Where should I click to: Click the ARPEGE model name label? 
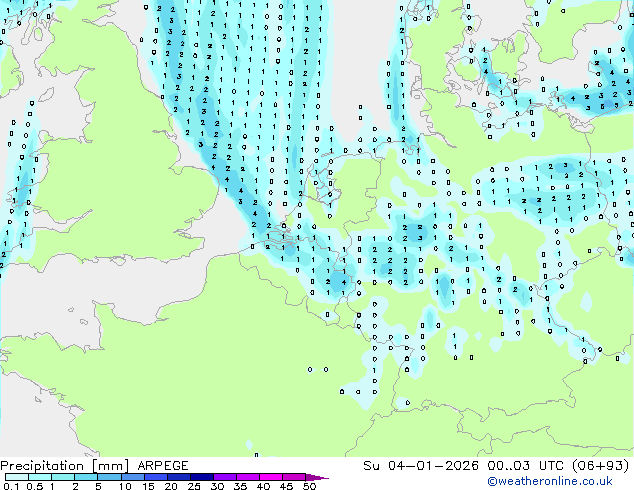point(163,466)
